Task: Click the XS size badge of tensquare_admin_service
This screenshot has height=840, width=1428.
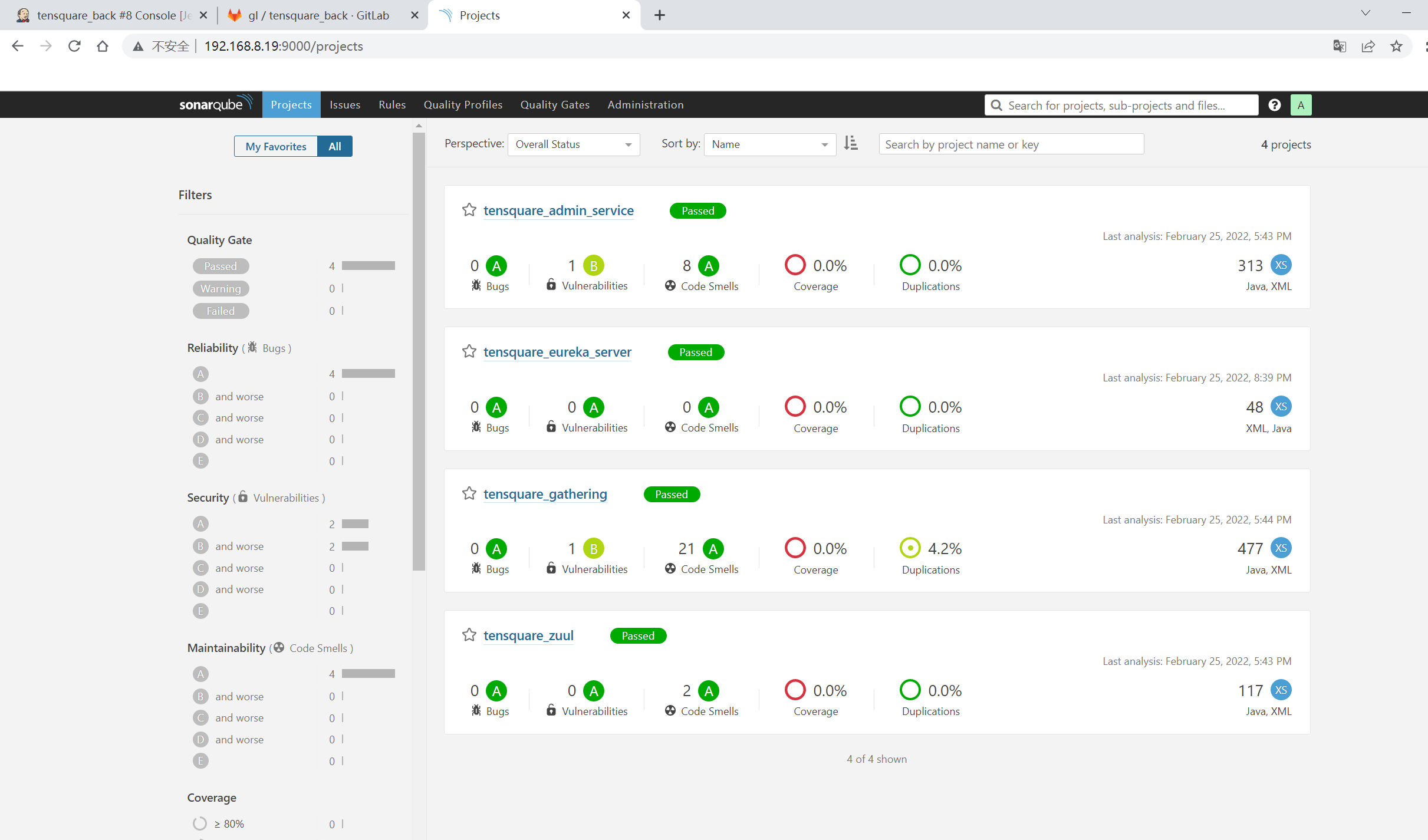Action: pyautogui.click(x=1281, y=265)
